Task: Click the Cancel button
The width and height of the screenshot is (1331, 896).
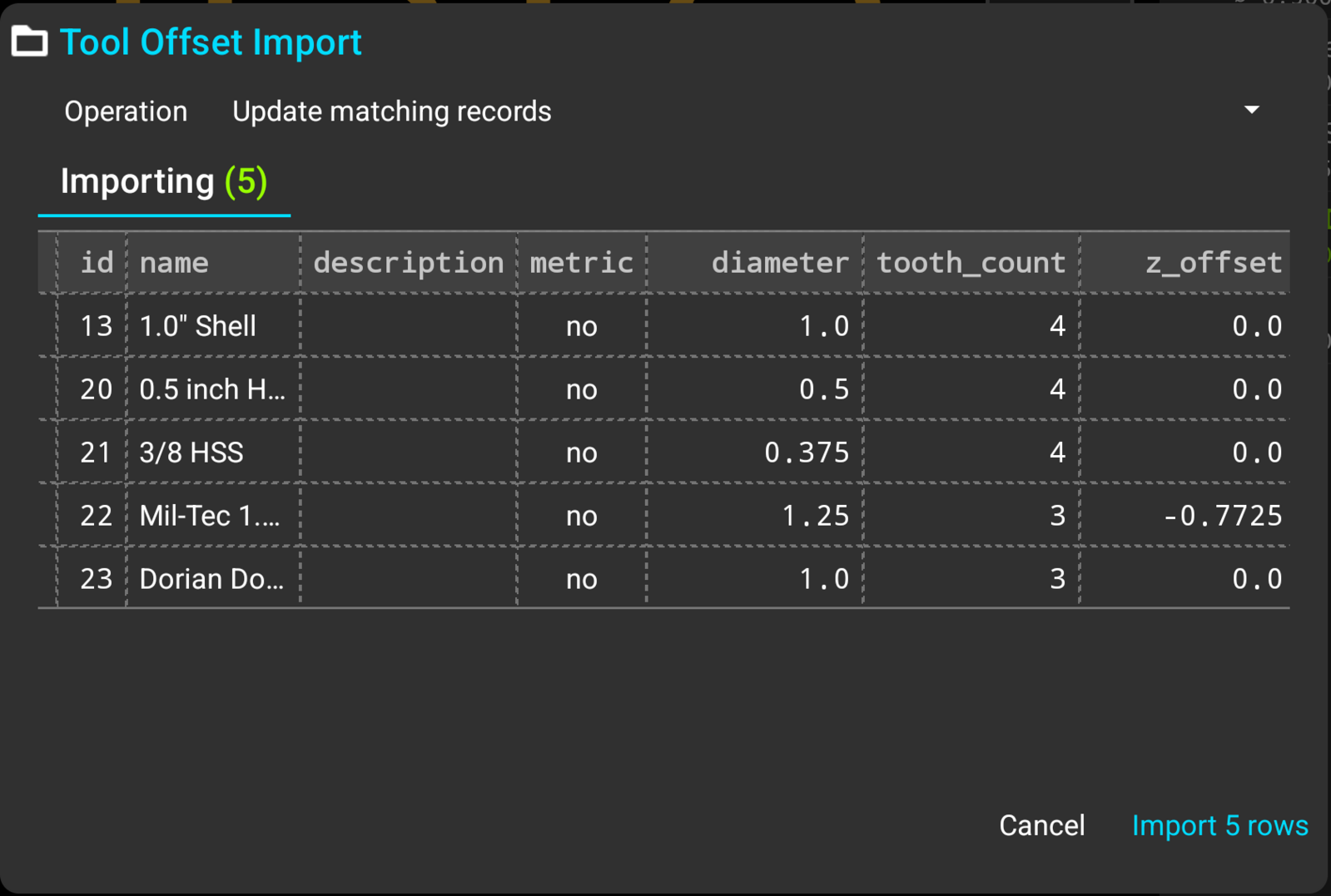Action: (1041, 825)
